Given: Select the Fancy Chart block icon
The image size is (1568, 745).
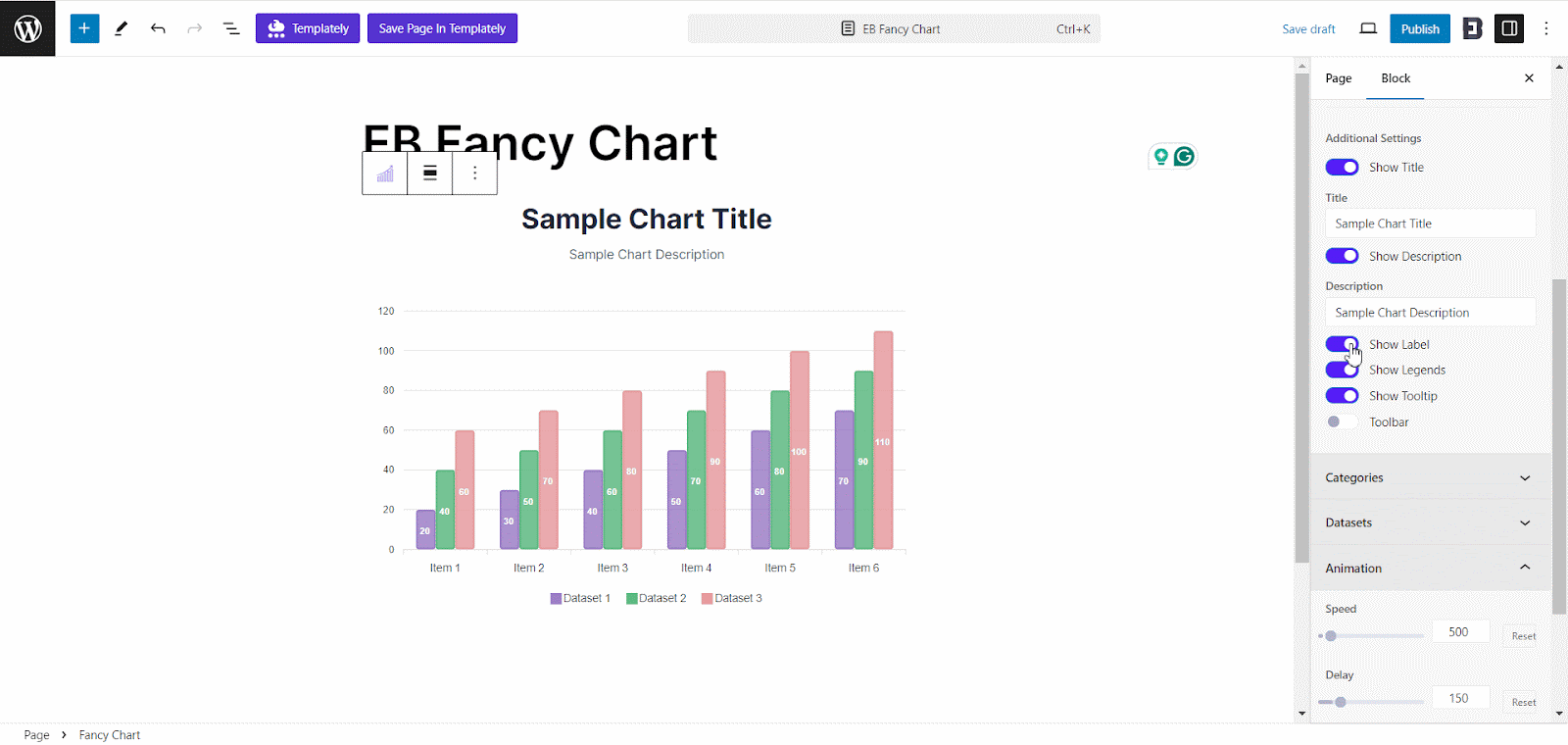Looking at the screenshot, I should [384, 173].
